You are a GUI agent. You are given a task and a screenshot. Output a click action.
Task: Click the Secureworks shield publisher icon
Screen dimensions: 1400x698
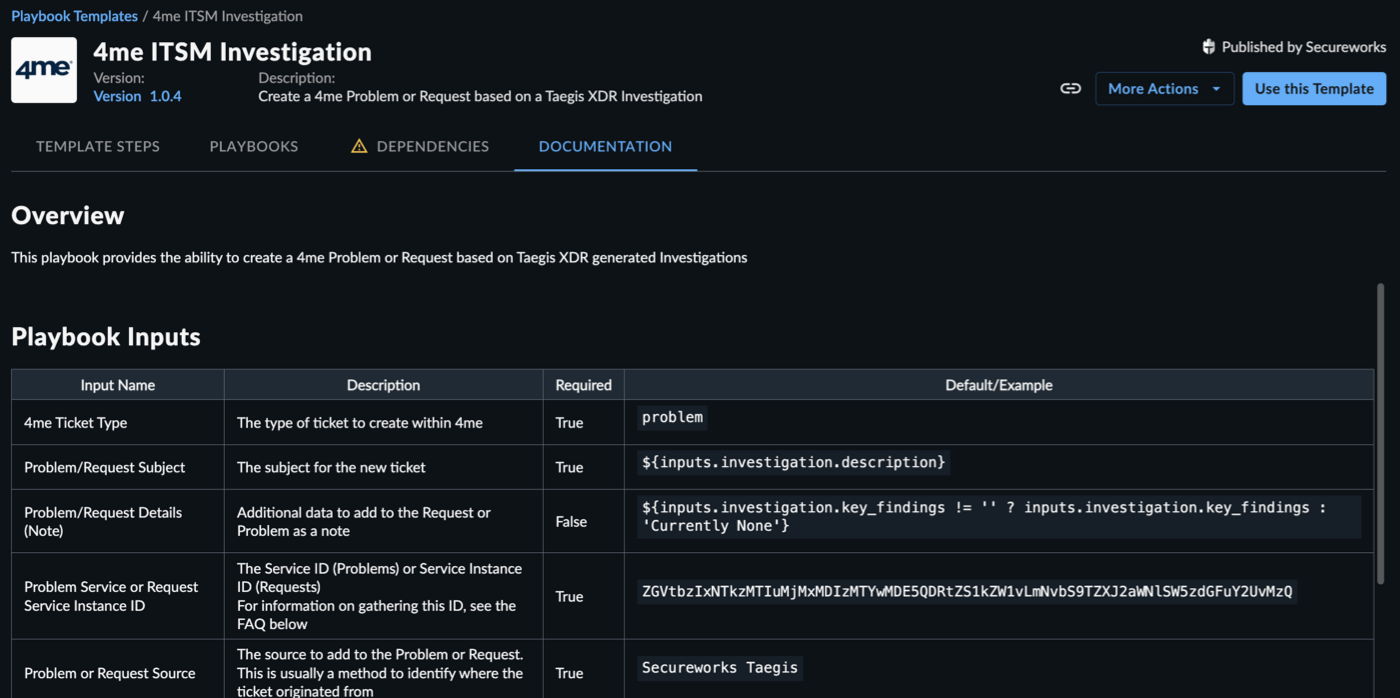point(1209,47)
